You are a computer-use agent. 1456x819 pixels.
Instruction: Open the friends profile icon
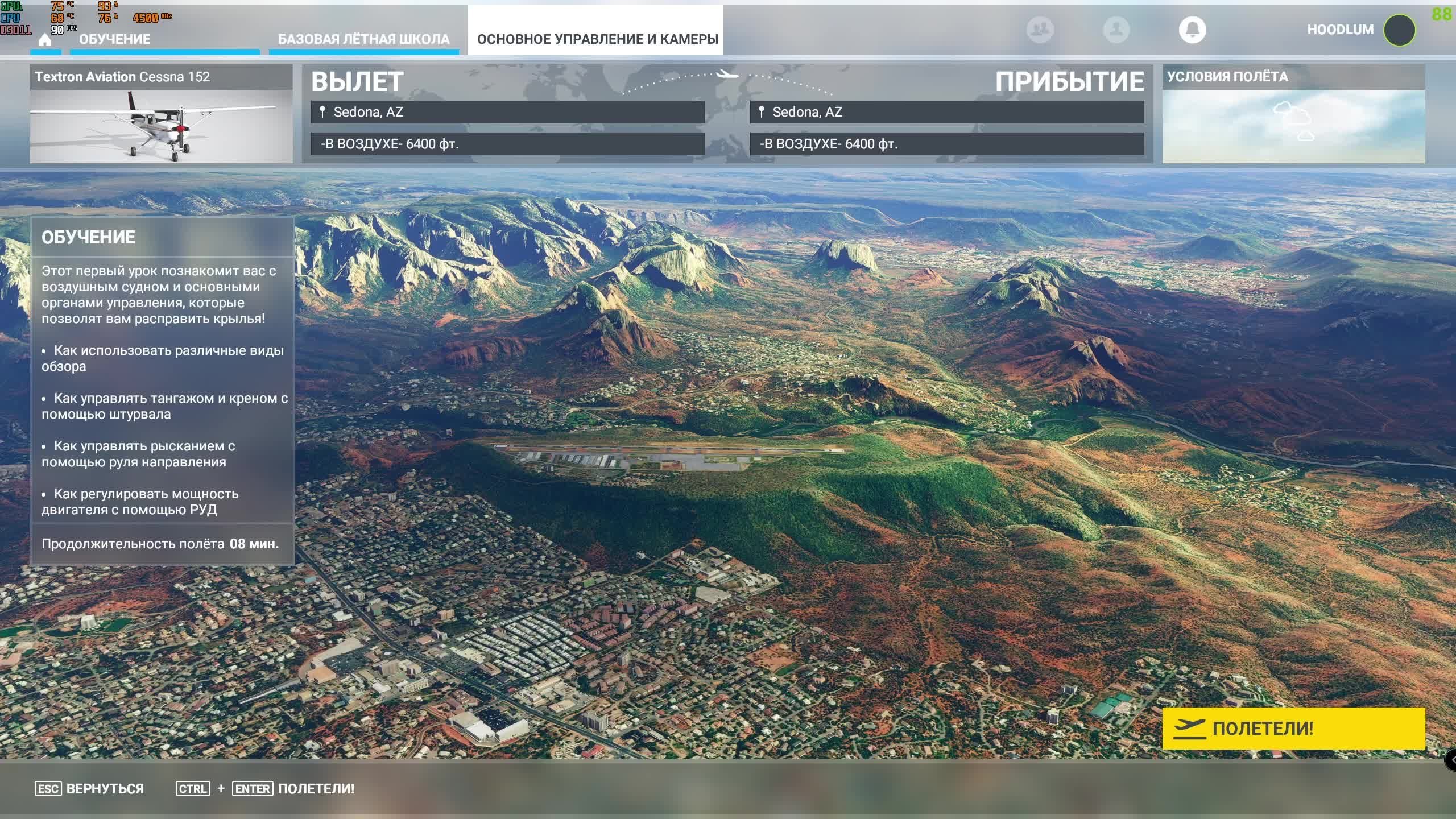1116,30
